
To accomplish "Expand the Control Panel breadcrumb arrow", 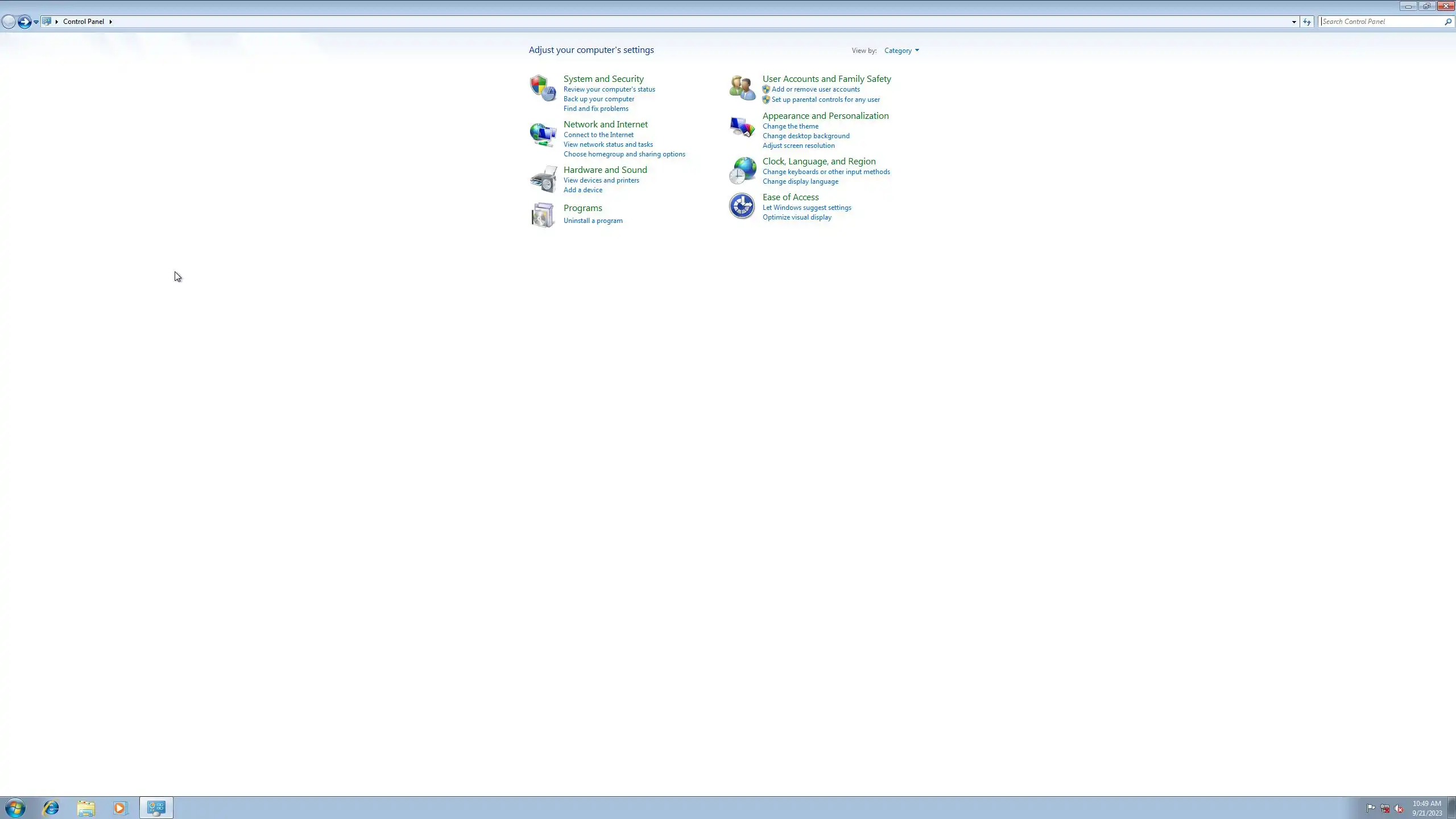I will (110, 22).
